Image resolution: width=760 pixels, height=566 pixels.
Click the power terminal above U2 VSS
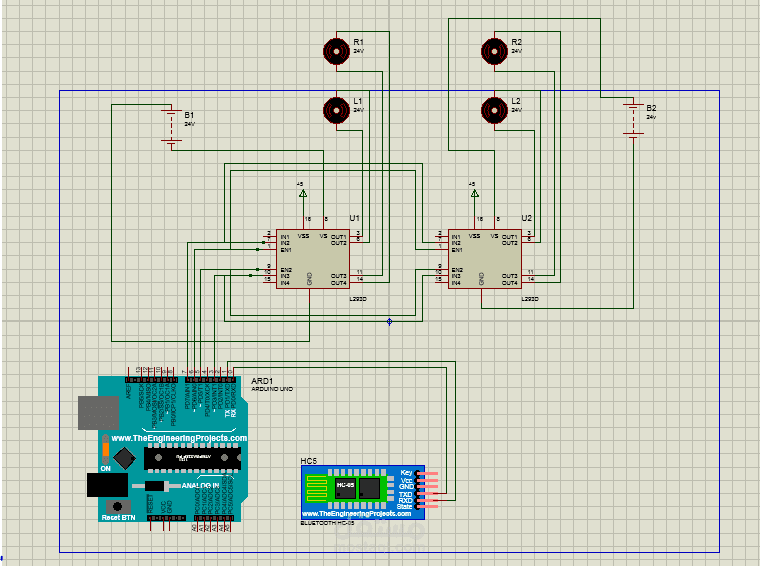coord(475,193)
